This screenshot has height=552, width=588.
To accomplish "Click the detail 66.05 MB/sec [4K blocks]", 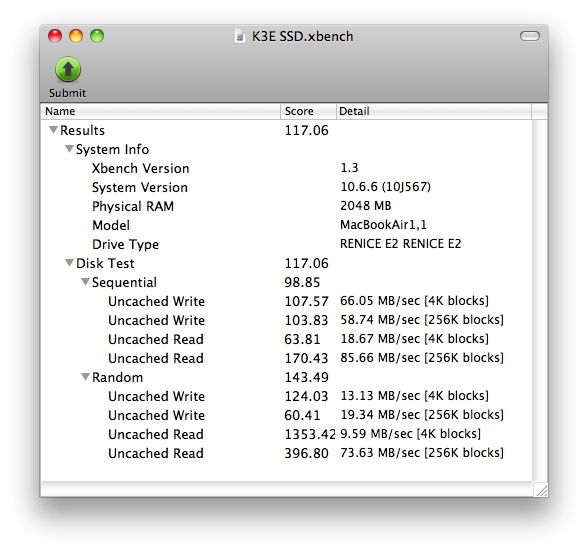I will 414,301.
